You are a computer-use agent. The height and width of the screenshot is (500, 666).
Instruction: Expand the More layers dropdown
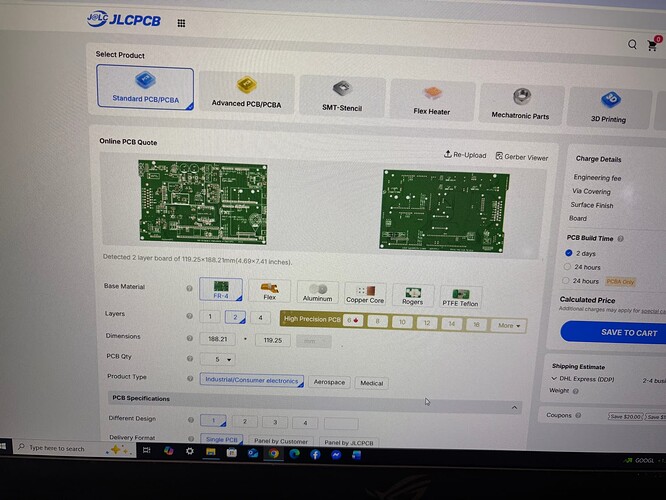(508, 325)
